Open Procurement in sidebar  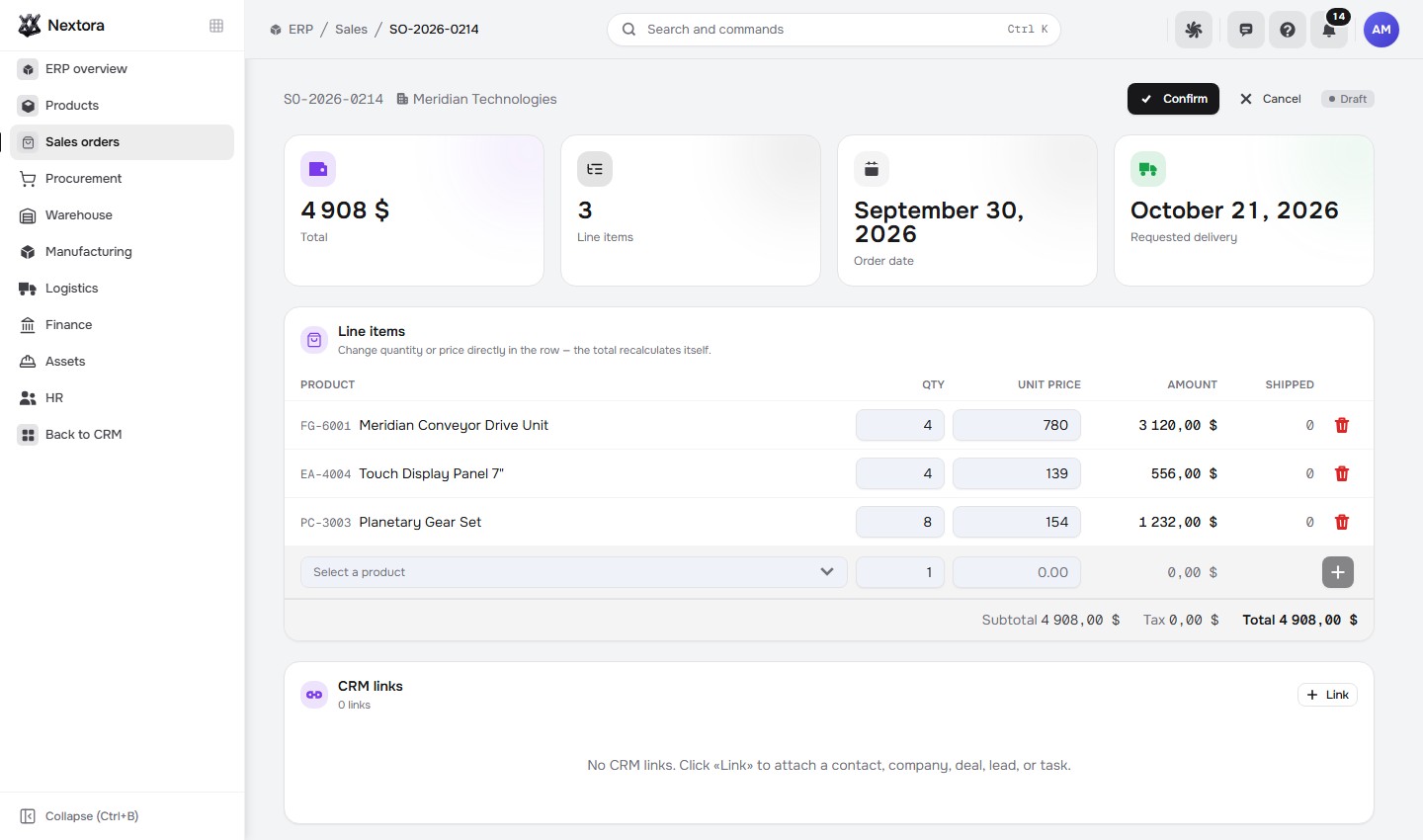pos(122,179)
